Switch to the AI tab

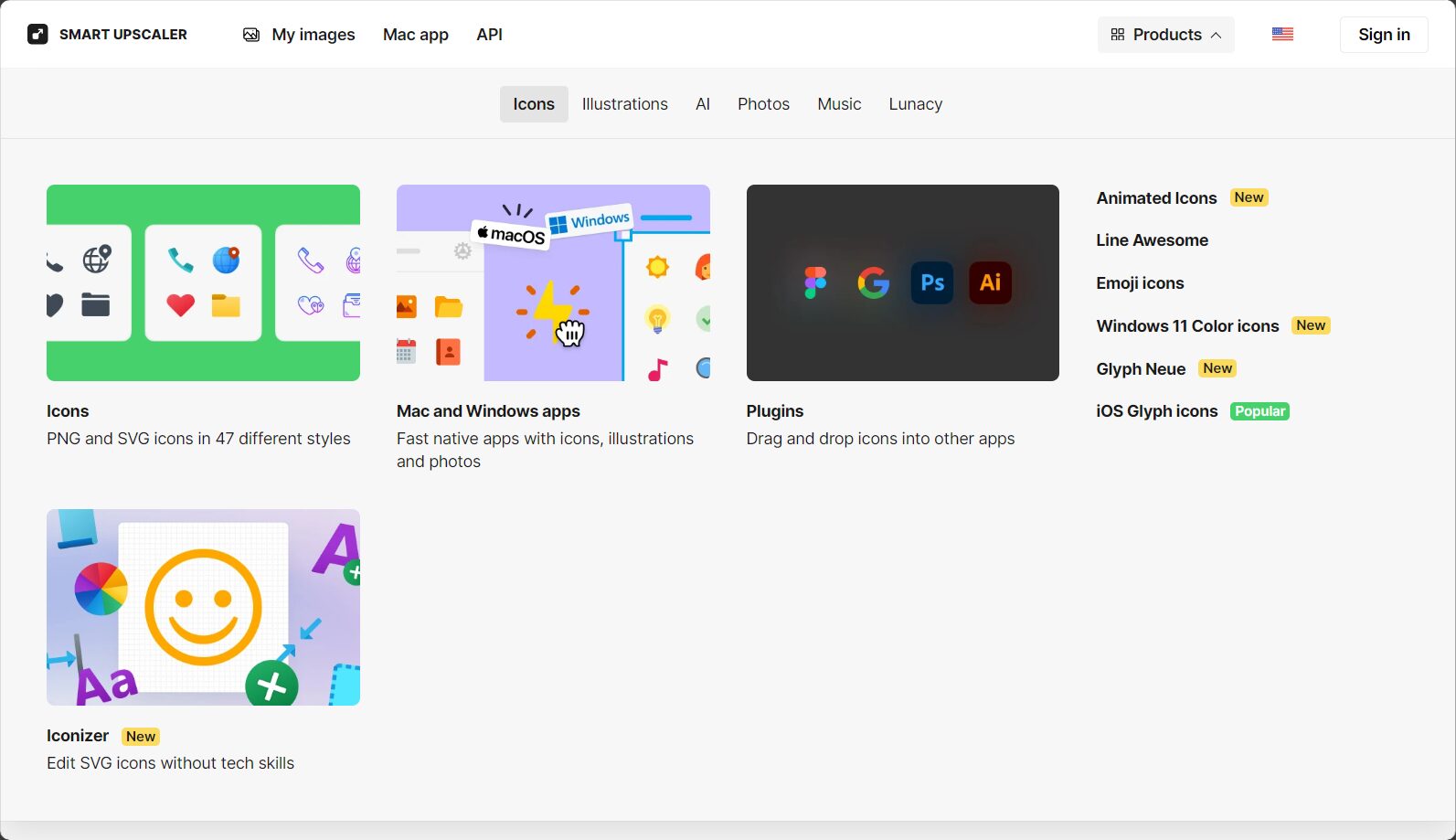pos(703,104)
